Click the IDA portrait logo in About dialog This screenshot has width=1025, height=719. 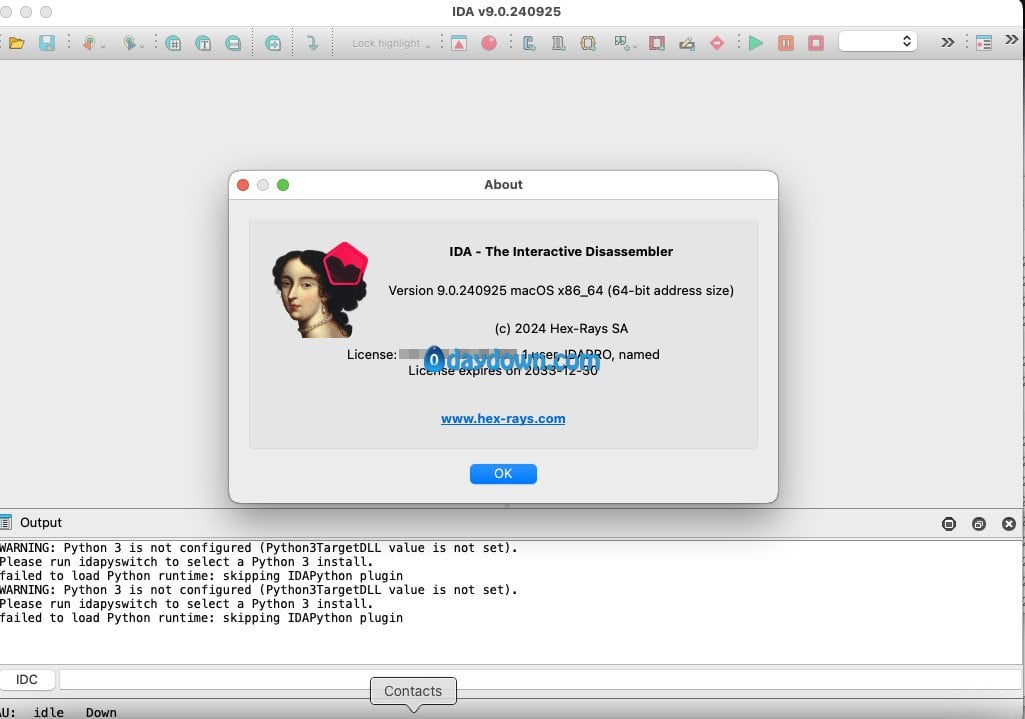pyautogui.click(x=320, y=290)
